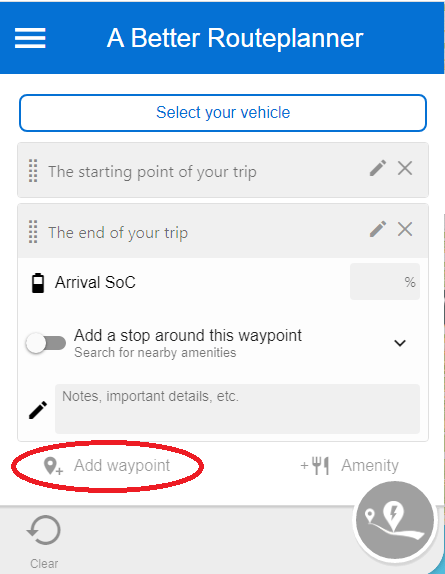The image size is (445, 574).
Task: Add an Amenity stop
Action: tap(349, 466)
